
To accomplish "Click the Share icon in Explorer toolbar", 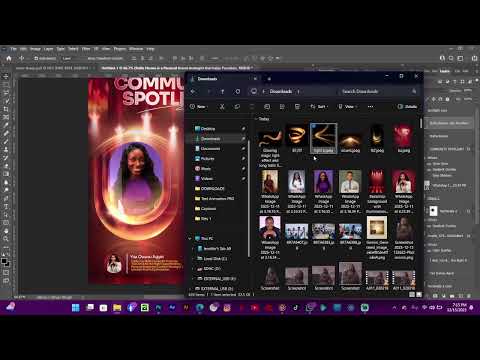I will point(282,107).
